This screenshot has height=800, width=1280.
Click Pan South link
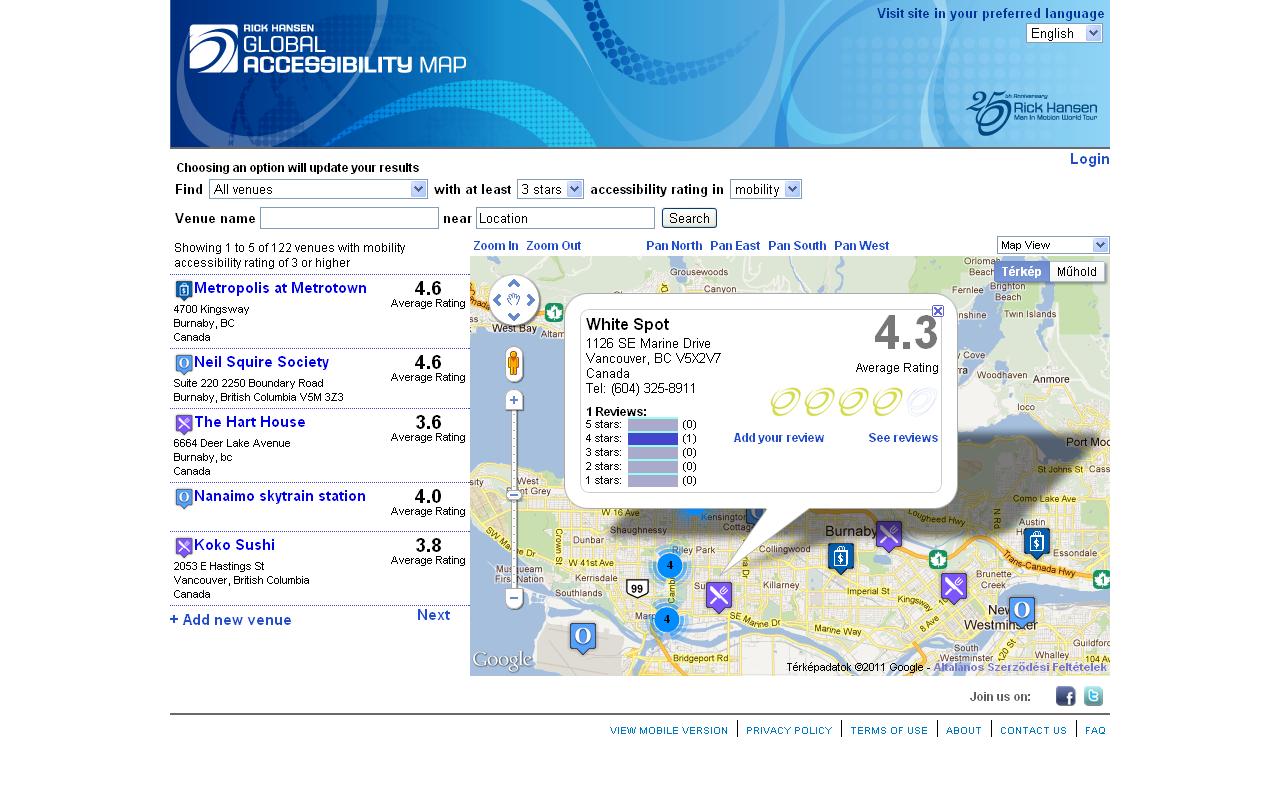pos(797,246)
